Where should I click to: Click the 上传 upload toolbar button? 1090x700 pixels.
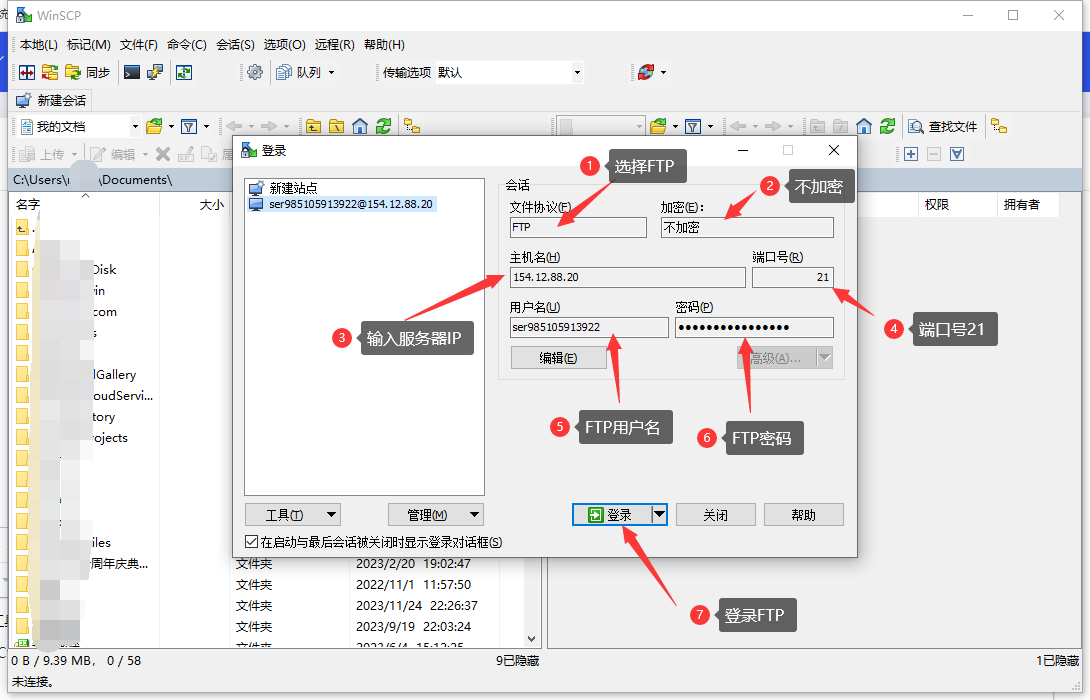41,154
